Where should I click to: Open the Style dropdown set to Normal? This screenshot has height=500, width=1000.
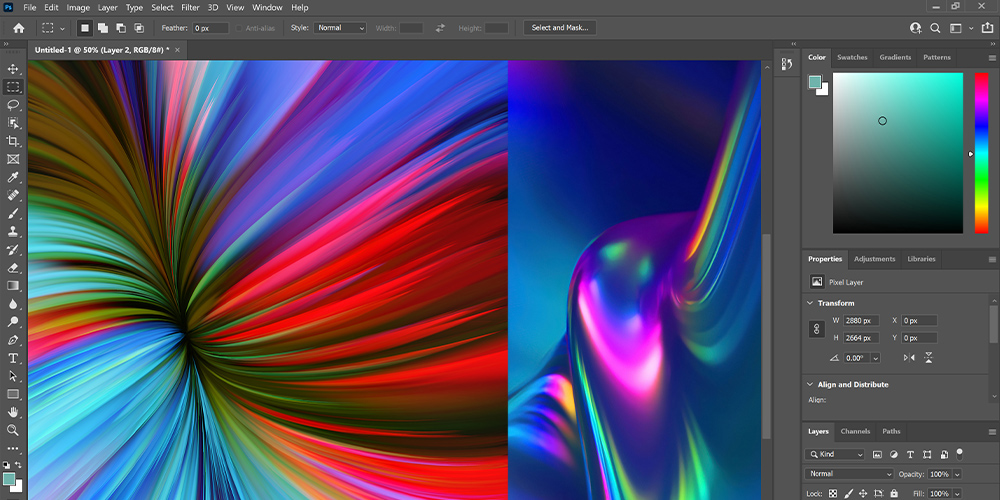341,28
